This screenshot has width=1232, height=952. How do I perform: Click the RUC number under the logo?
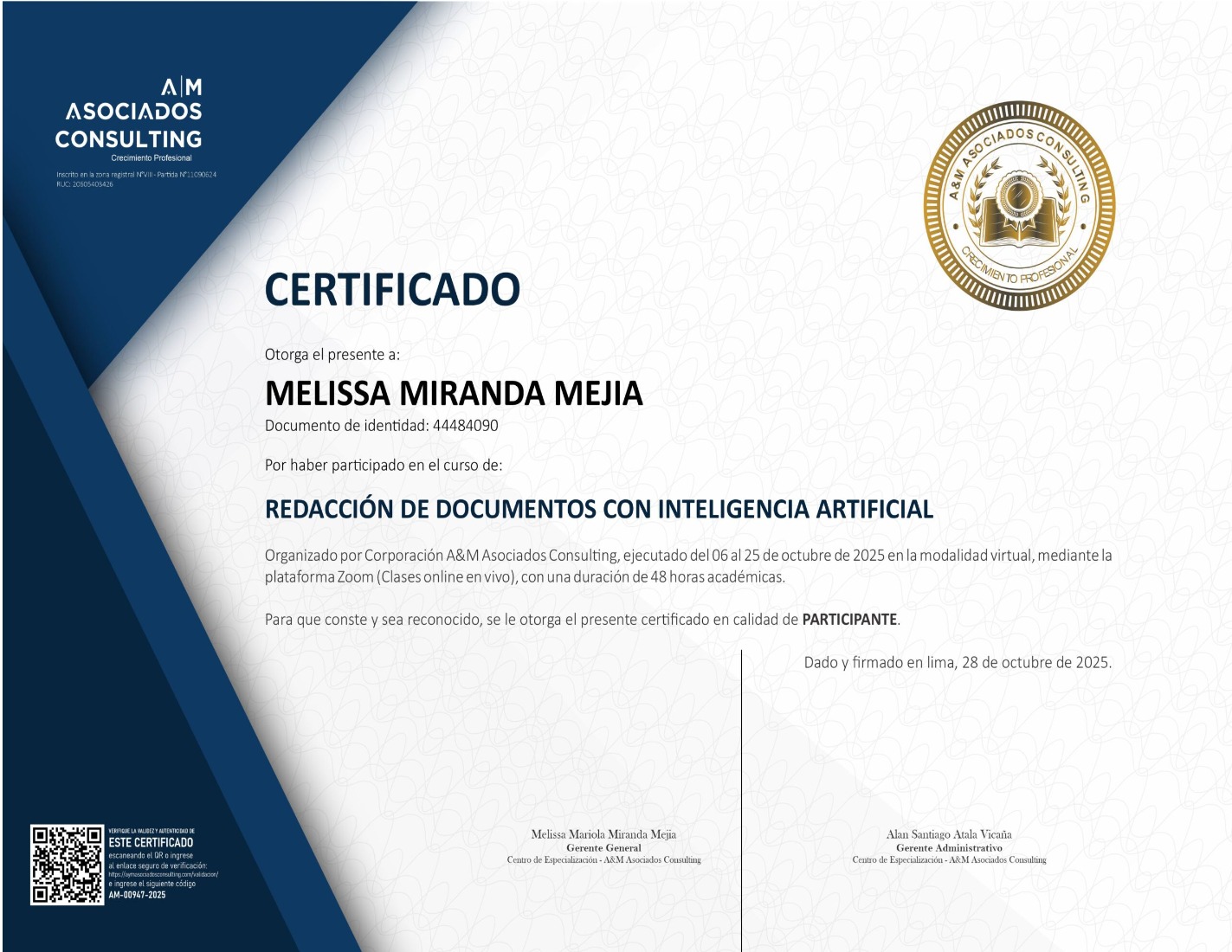[x=85, y=184]
